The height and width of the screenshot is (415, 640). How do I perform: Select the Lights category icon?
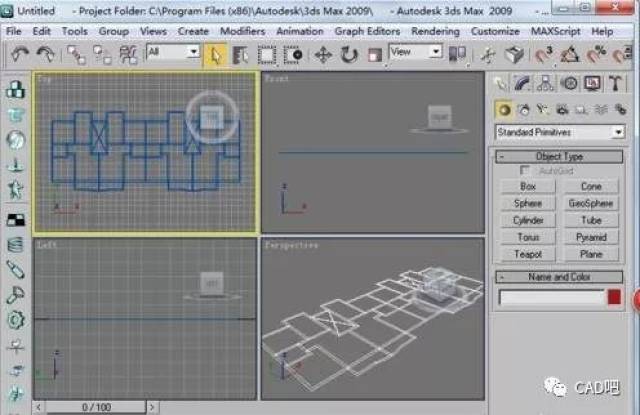(543, 110)
